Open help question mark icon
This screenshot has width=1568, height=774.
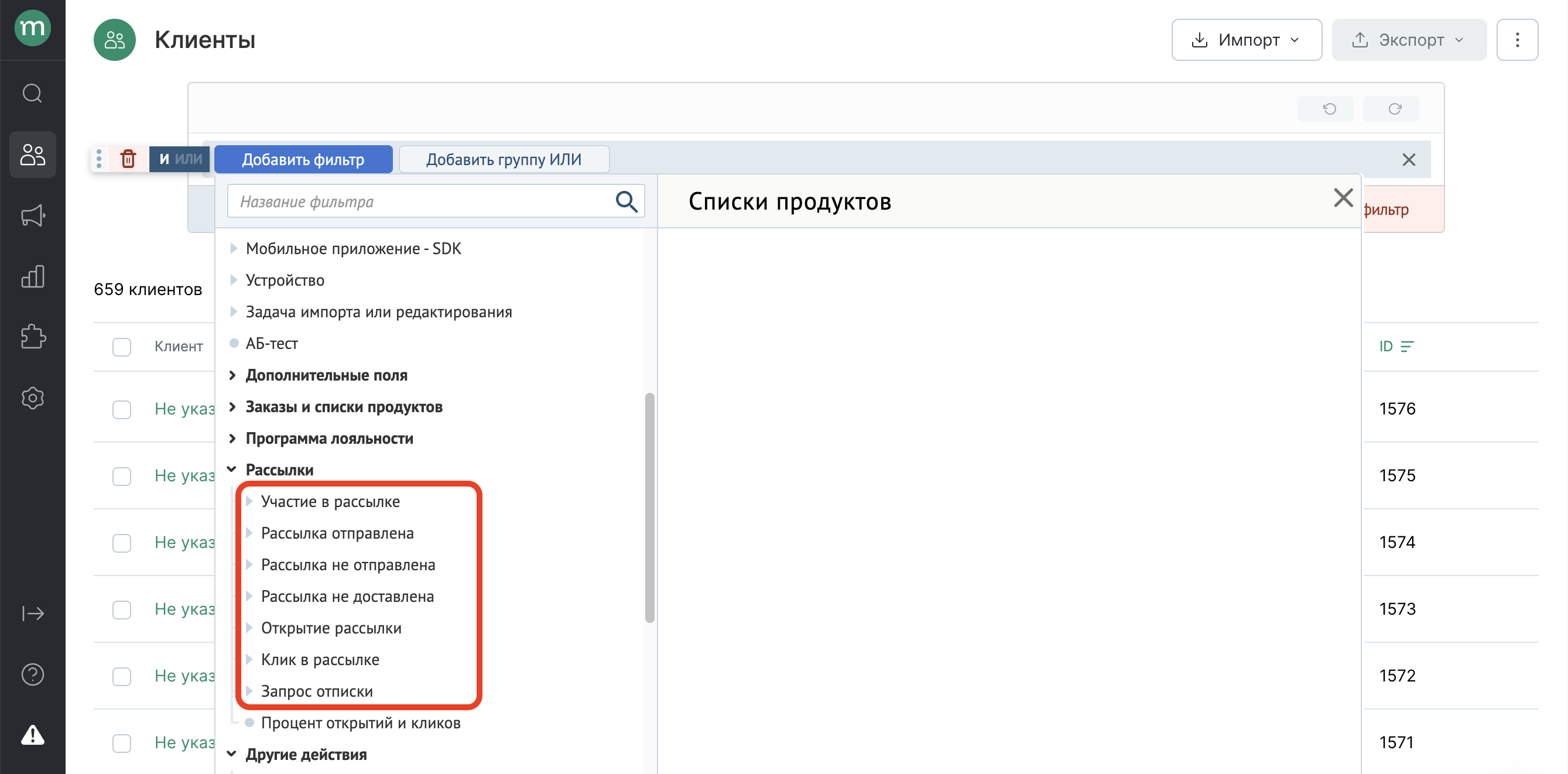[32, 674]
